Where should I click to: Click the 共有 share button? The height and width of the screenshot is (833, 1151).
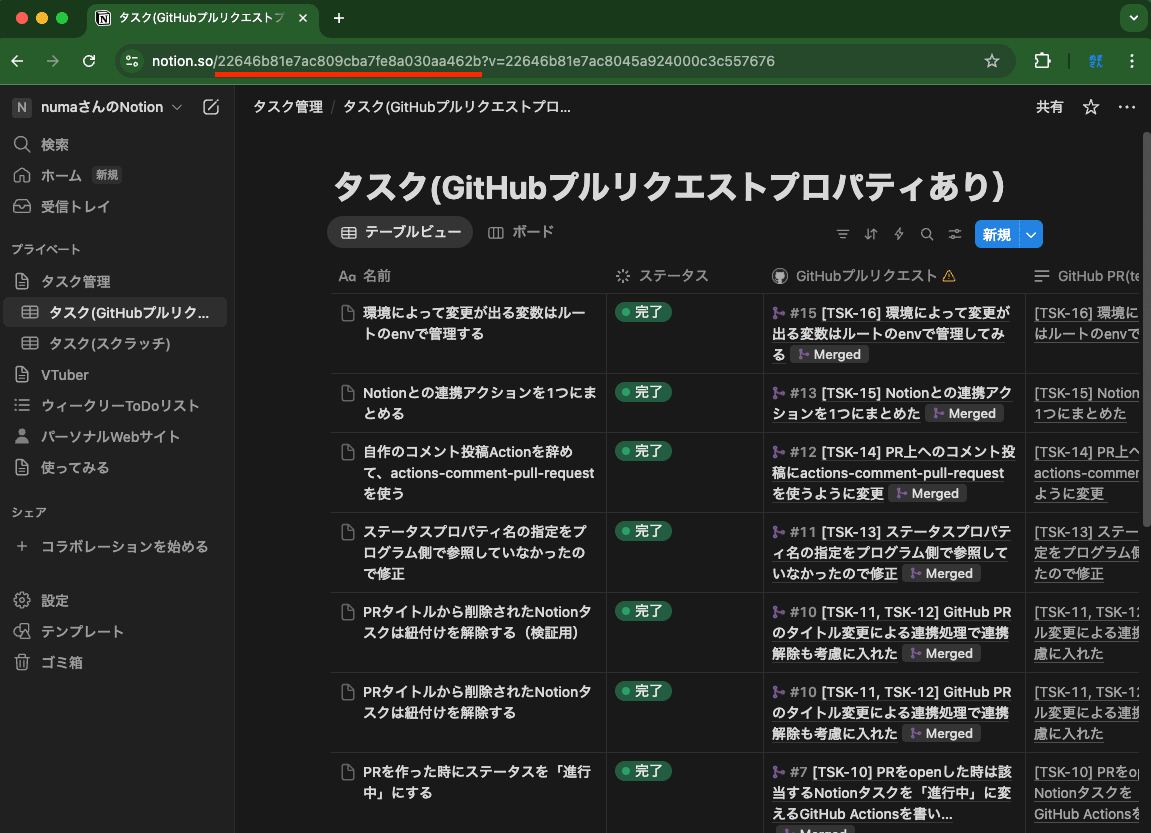tap(1049, 107)
